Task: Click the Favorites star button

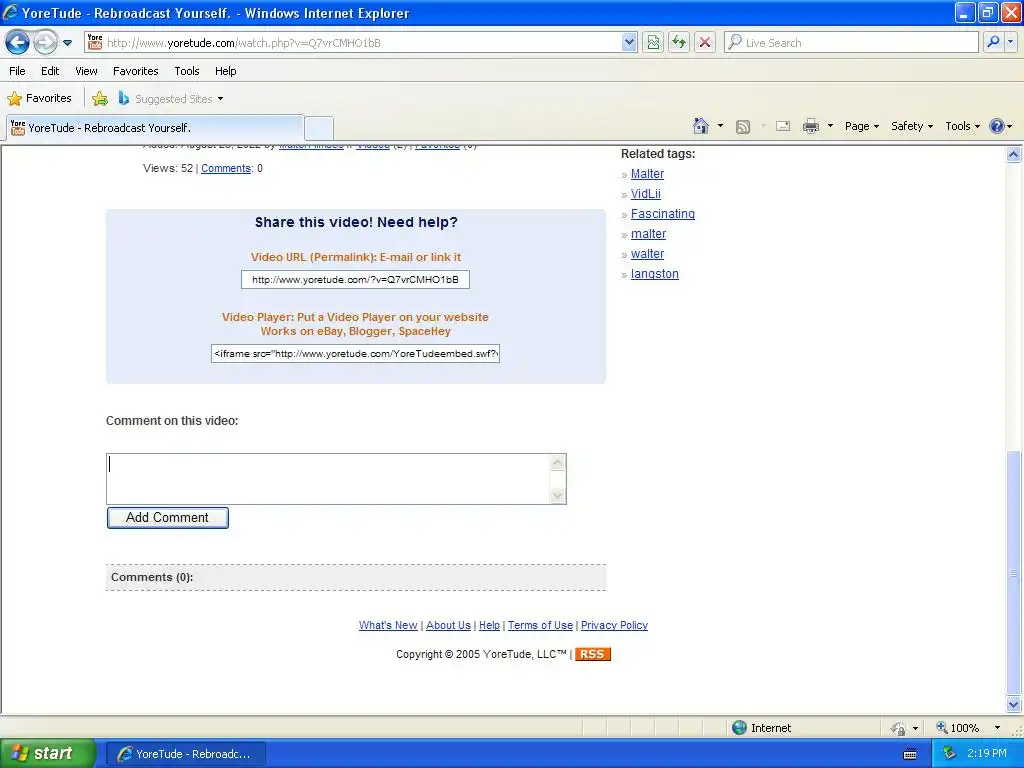Action: pyautogui.click(x=39, y=99)
